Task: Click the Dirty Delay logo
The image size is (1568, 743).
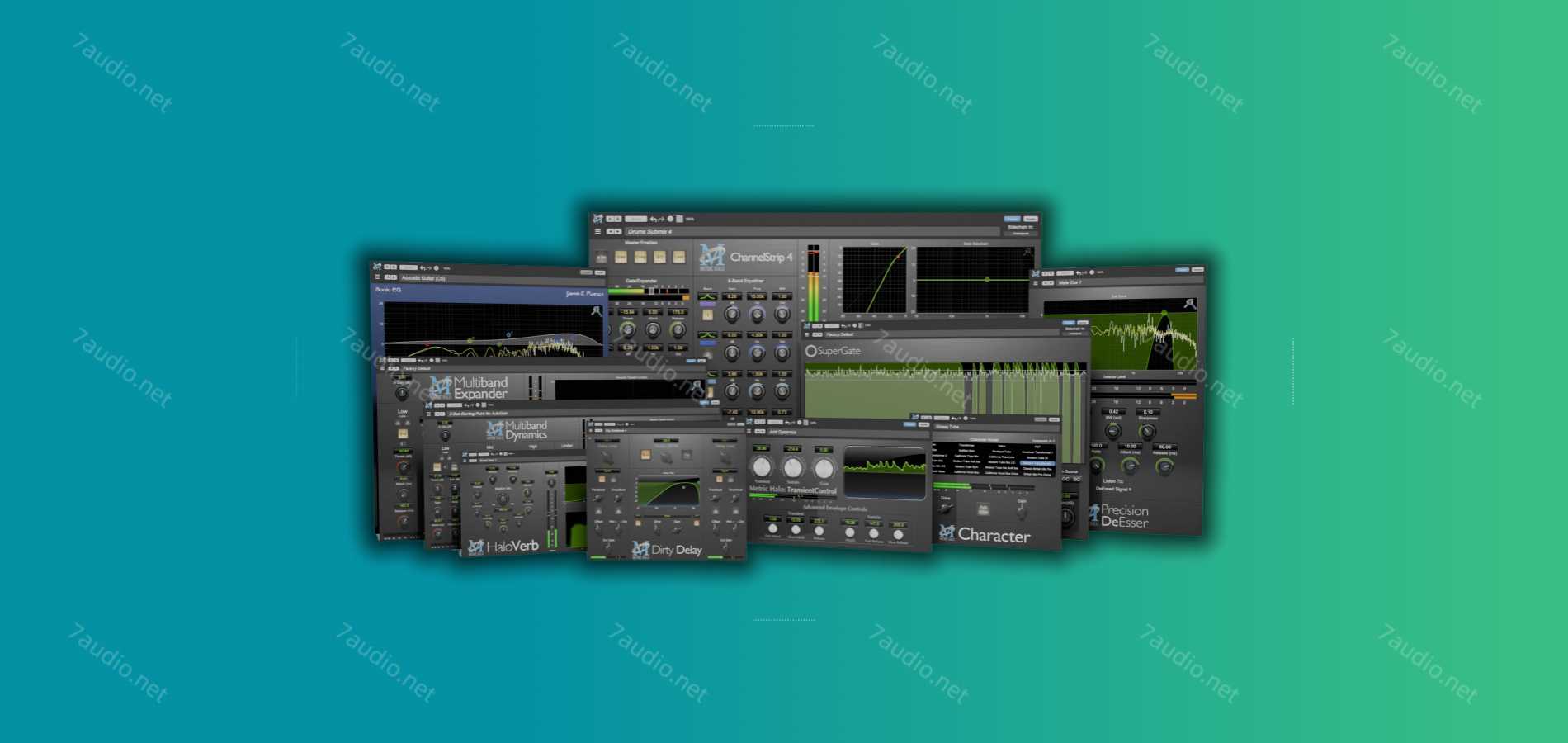Action: click(667, 551)
